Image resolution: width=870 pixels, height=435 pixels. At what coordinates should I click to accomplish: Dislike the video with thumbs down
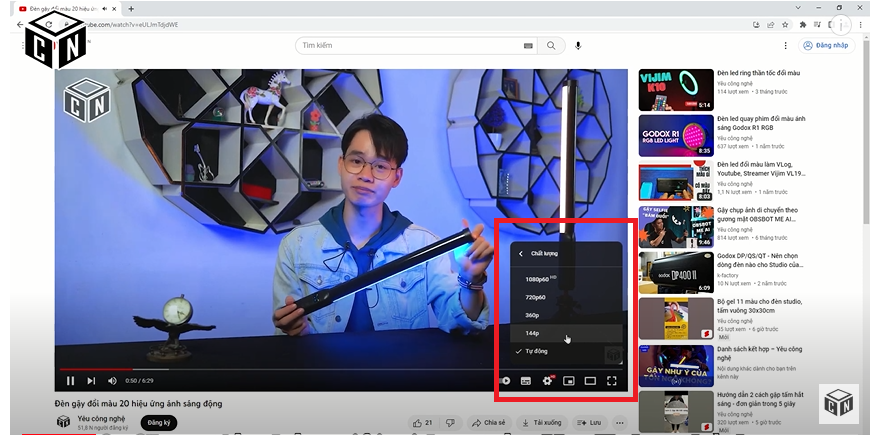[450, 423]
